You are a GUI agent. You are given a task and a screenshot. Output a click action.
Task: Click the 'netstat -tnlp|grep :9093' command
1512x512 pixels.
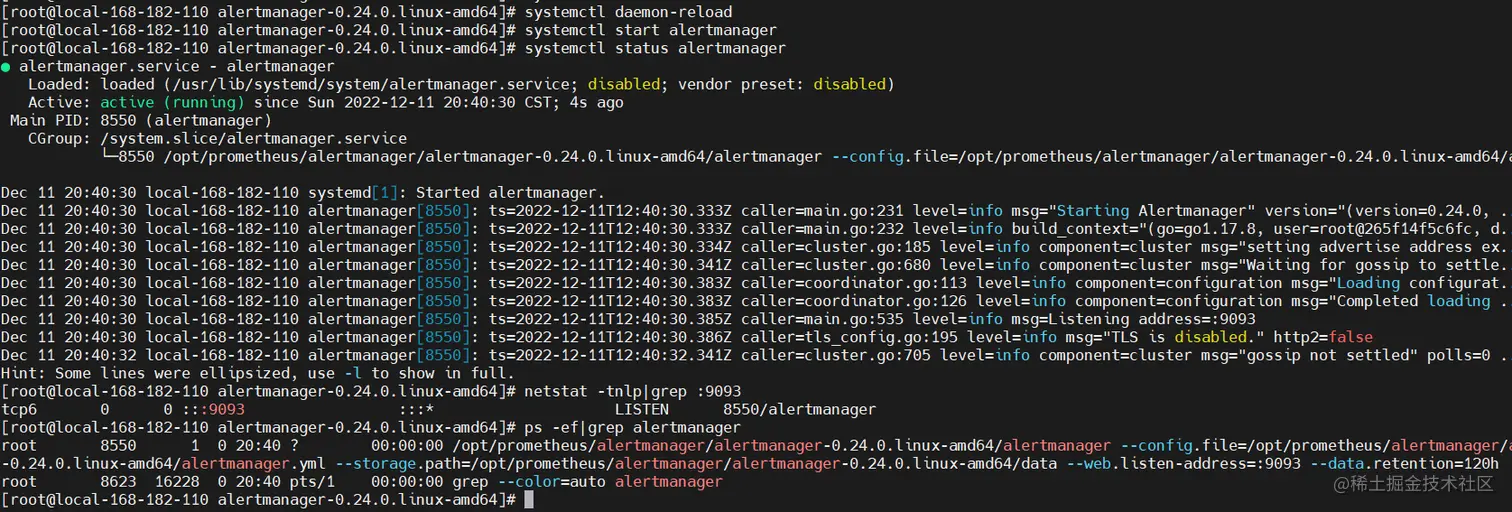[633, 390]
